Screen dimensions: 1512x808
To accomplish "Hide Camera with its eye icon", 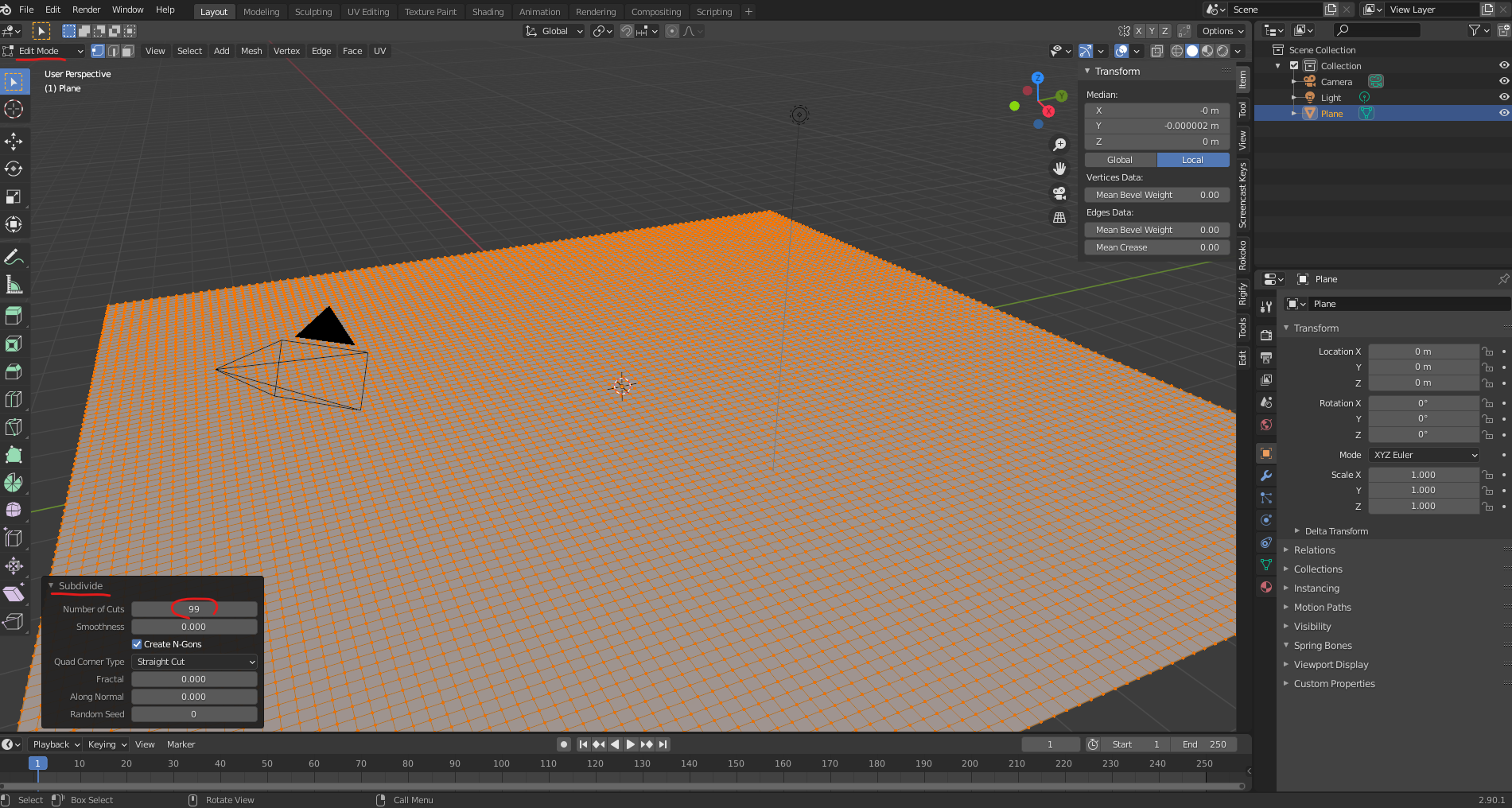I will pyautogui.click(x=1503, y=81).
